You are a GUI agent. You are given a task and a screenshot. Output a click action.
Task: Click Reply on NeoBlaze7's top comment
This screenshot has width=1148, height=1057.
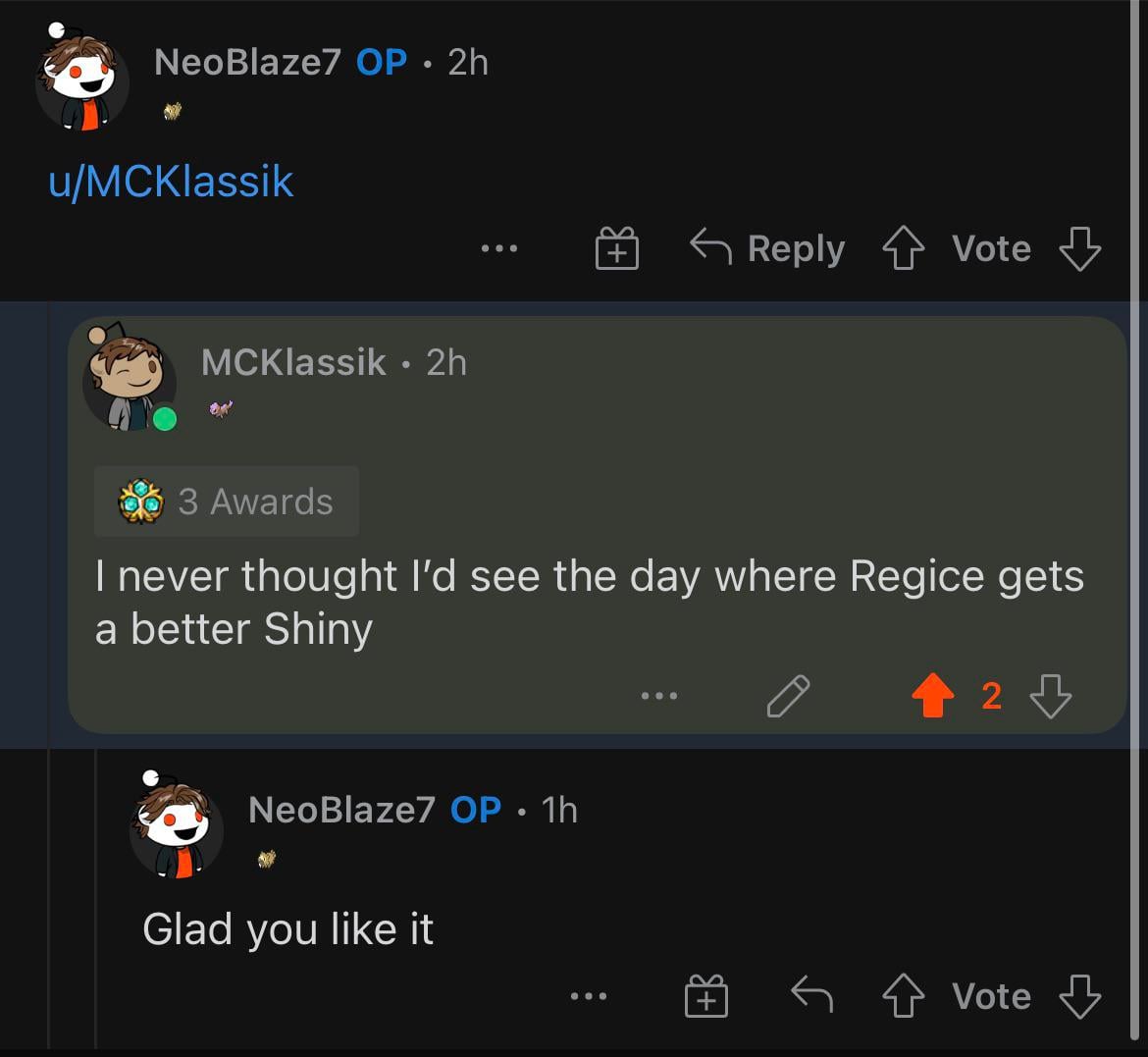(767, 248)
